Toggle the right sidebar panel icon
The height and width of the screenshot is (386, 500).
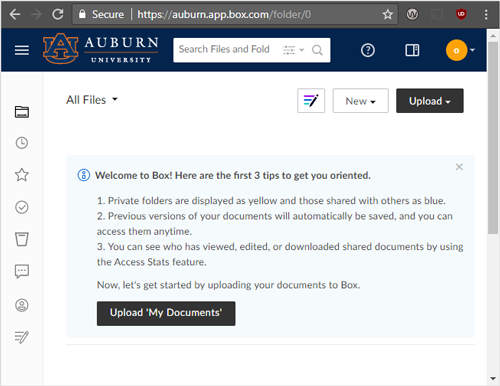412,50
